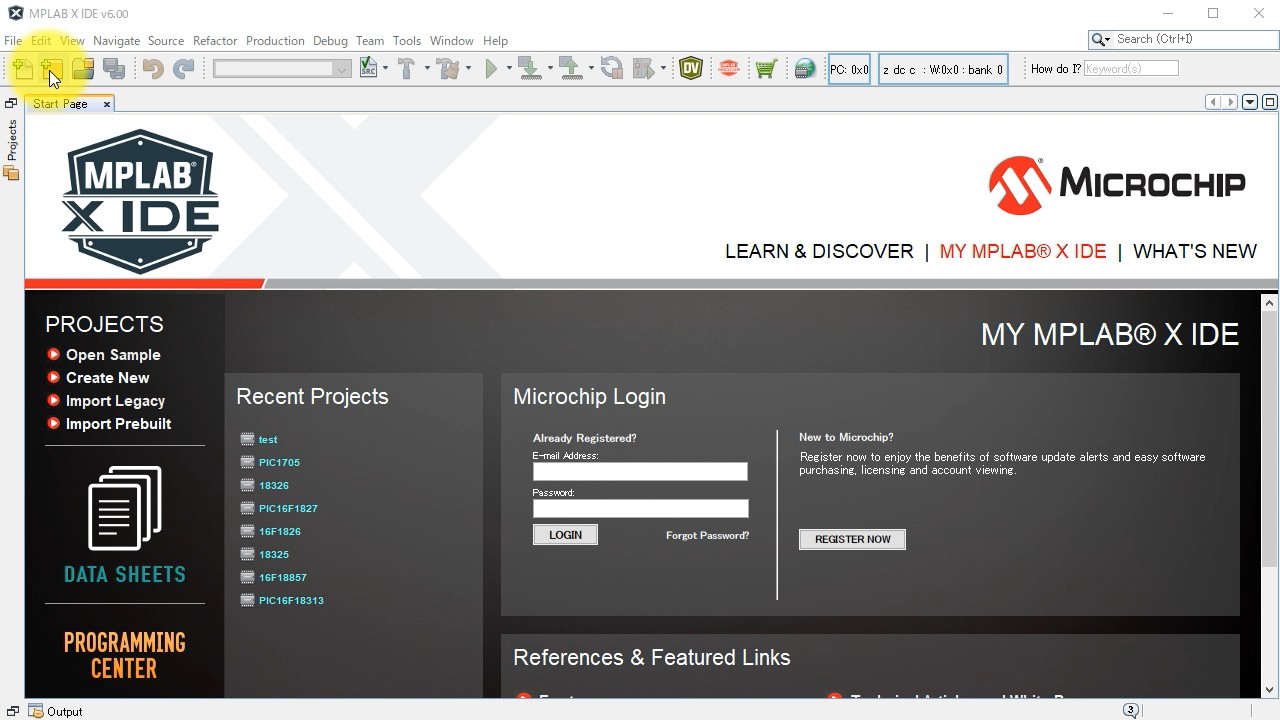Open the Microchip store shopping cart icon

tap(766, 68)
